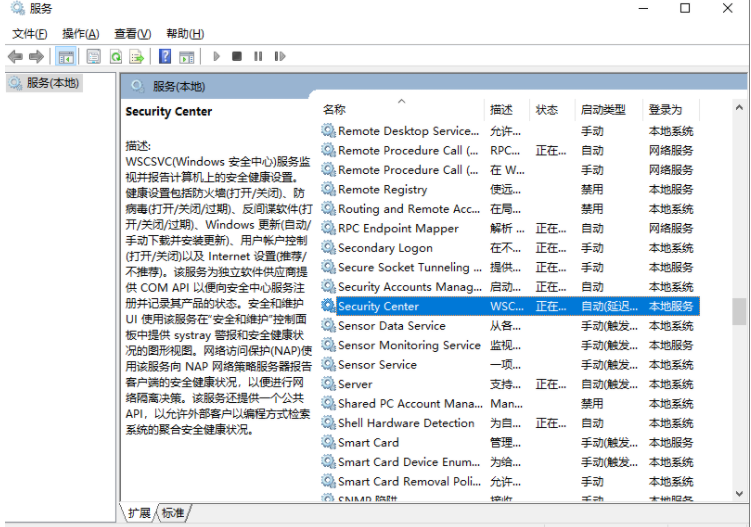This screenshot has height=527, width=751.
Task: Select the Remote Registry service row
Action: click(x=382, y=189)
